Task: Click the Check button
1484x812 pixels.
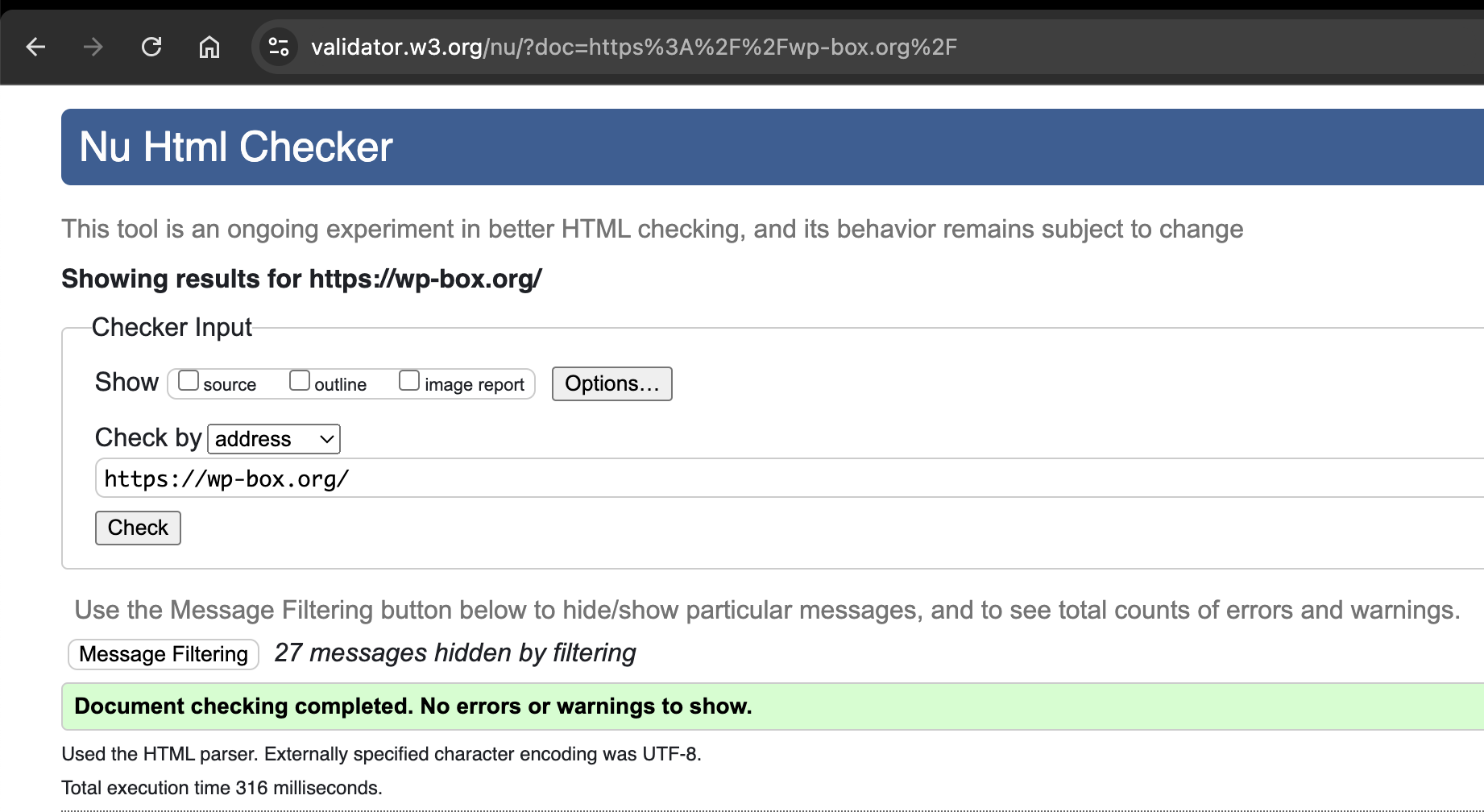Action: (x=138, y=528)
